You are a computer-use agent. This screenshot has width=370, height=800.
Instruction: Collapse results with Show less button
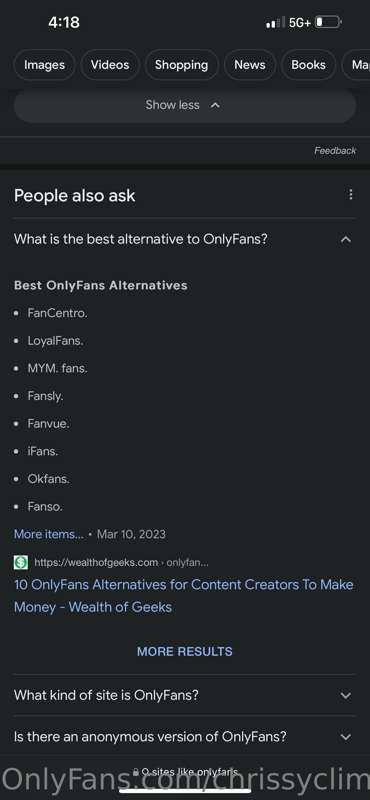[185, 105]
